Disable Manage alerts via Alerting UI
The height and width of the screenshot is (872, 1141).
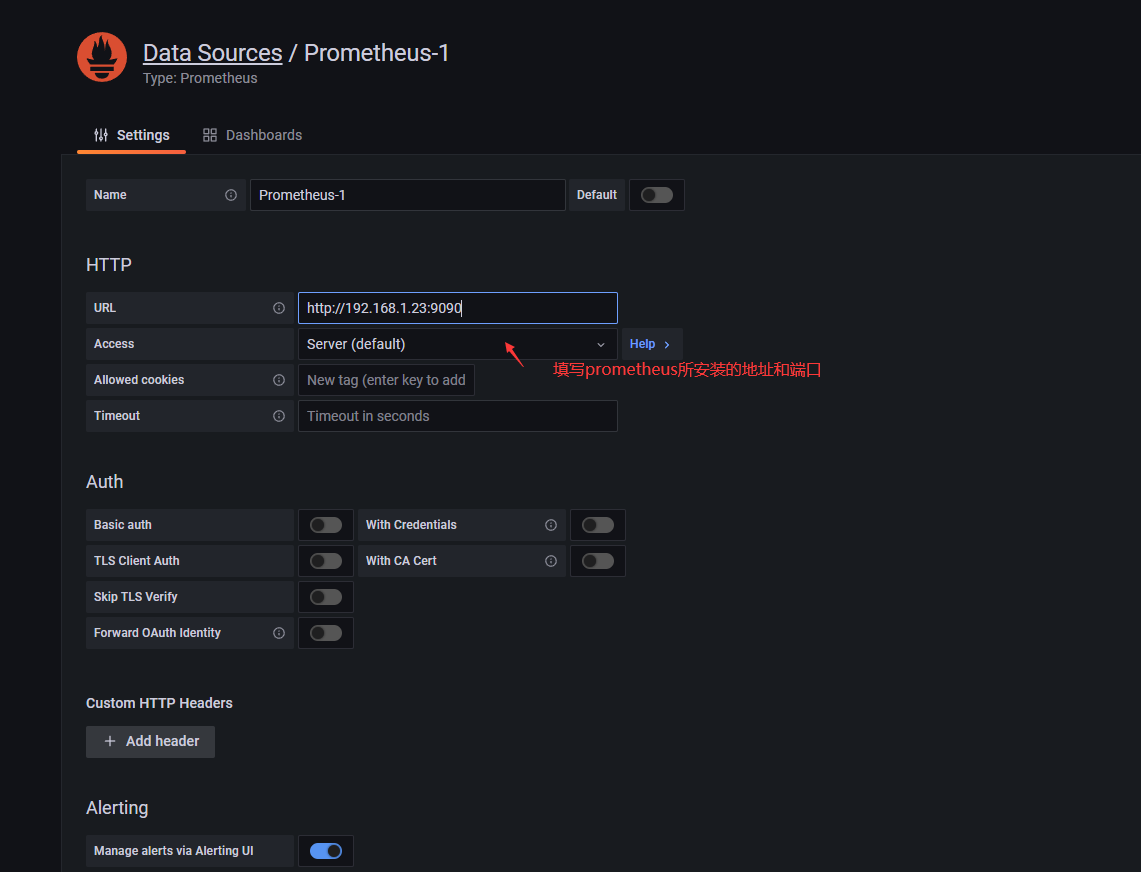[326, 851]
